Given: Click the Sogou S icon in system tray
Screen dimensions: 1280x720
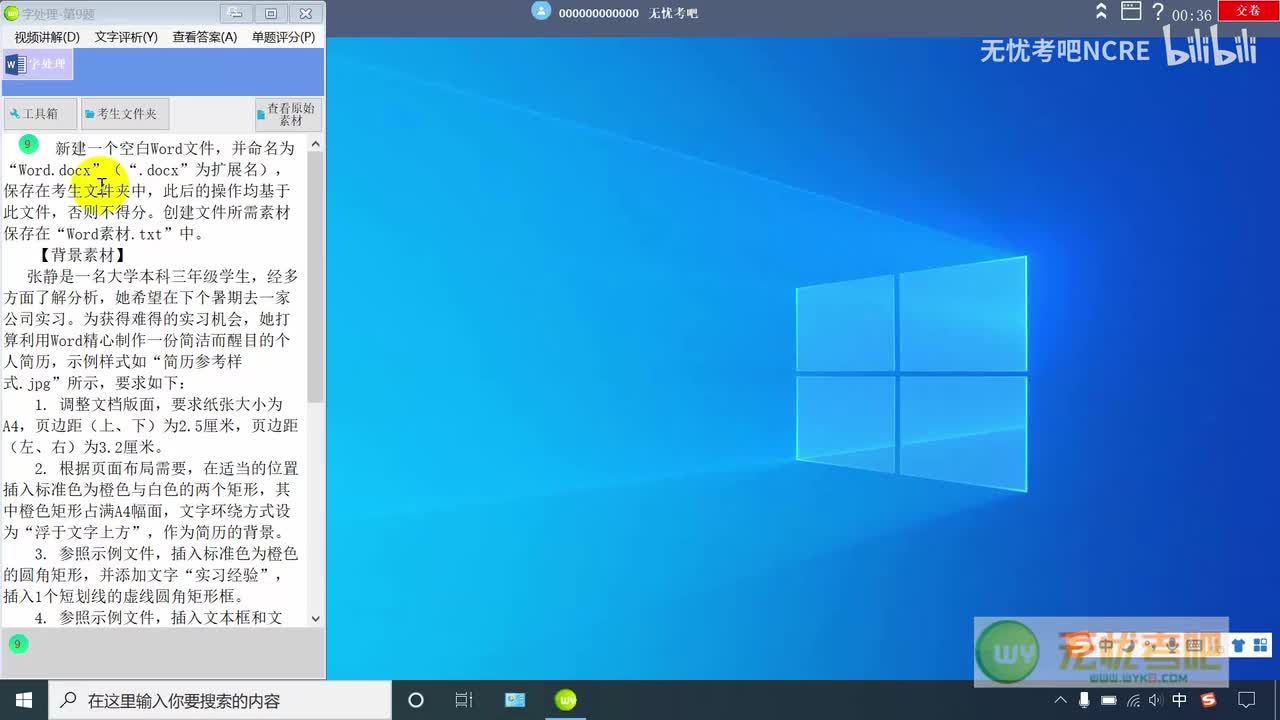Looking at the screenshot, I should (x=1208, y=700).
